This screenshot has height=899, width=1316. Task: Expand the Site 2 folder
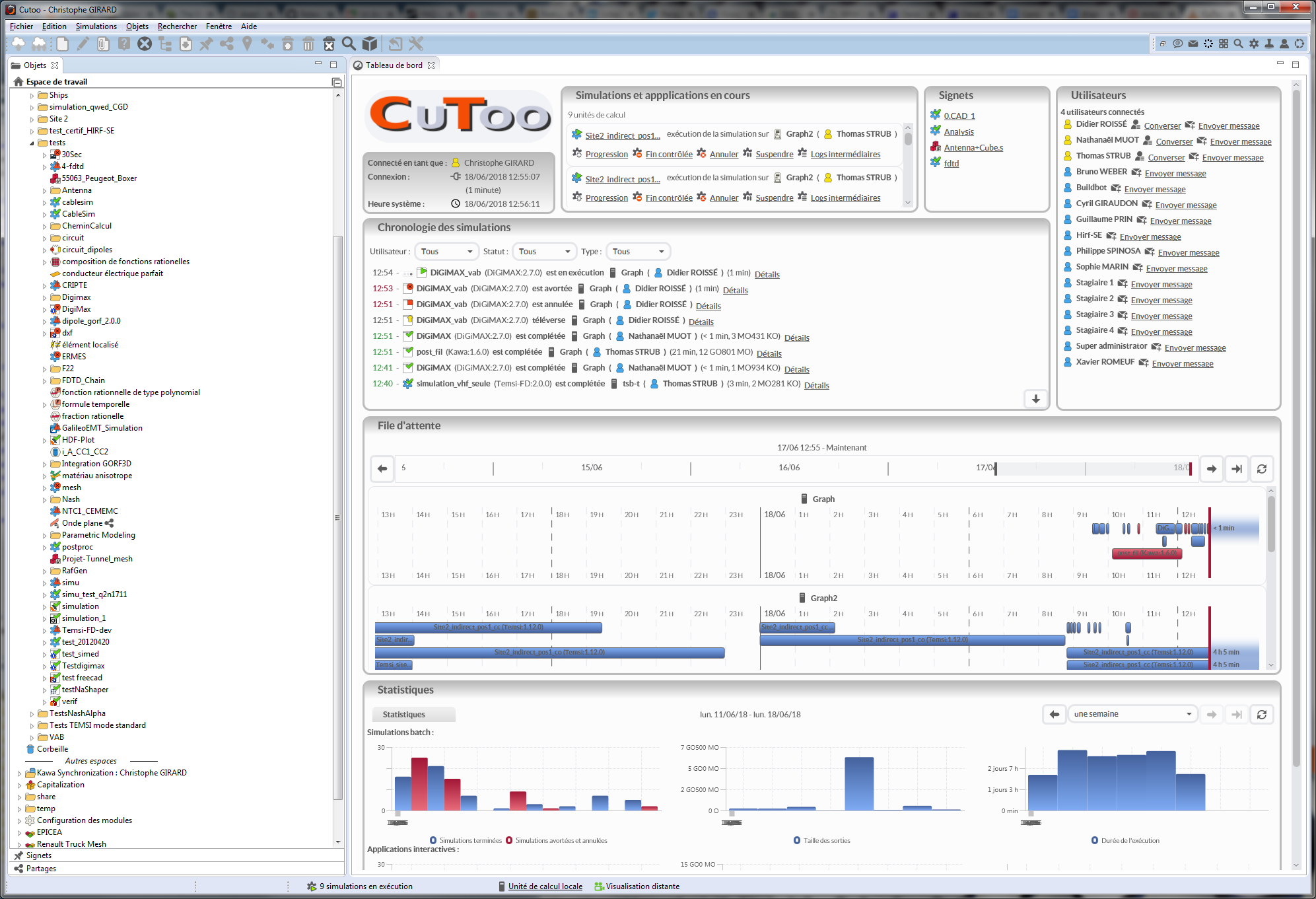pyautogui.click(x=32, y=120)
